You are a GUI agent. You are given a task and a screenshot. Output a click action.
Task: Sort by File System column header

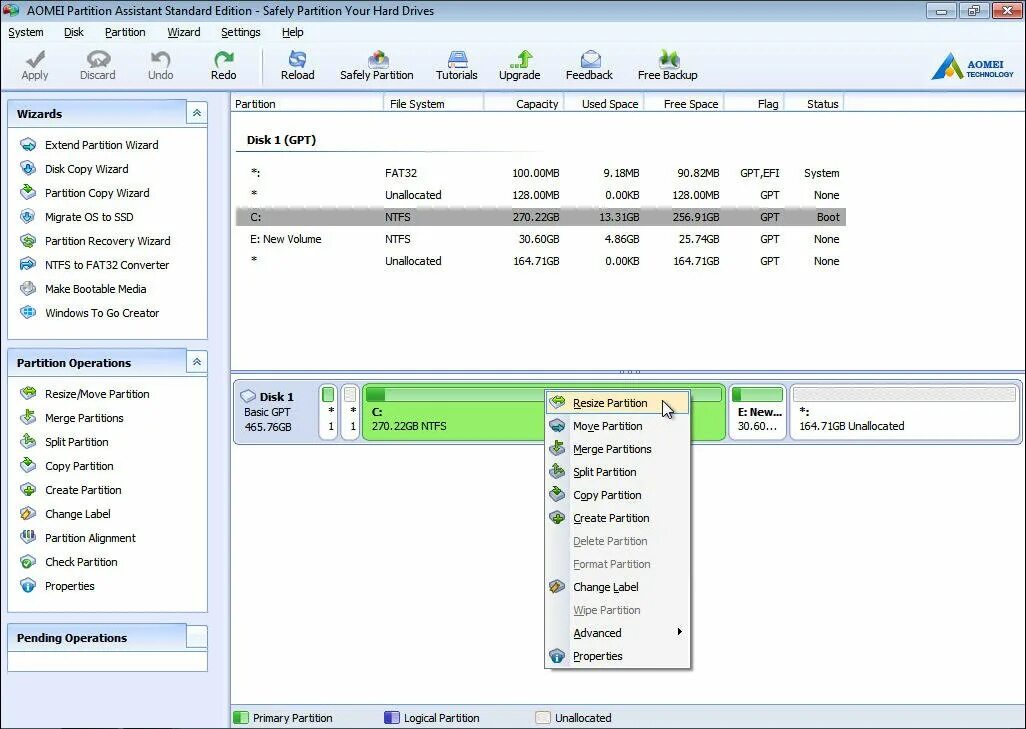[x=433, y=103]
